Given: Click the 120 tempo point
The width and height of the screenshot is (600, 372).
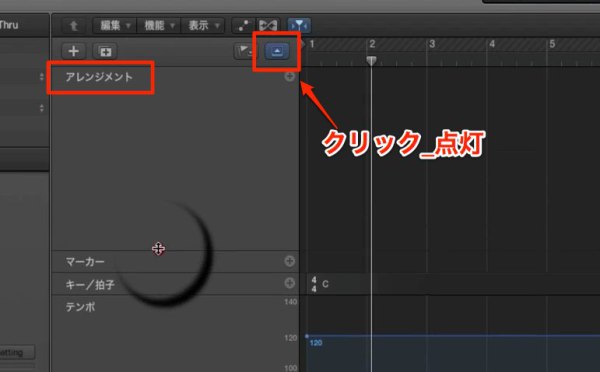Looking at the screenshot, I should (x=307, y=336).
